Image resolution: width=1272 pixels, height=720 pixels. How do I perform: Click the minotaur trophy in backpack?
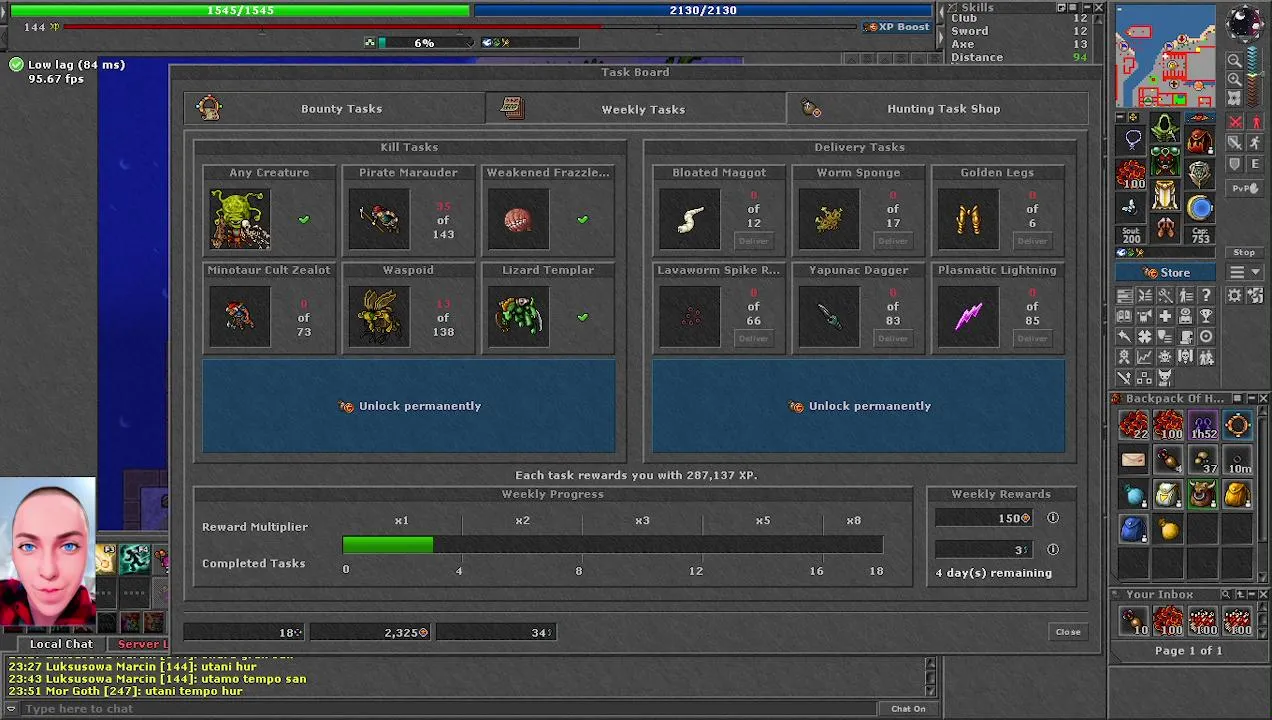pyautogui.click(x=1203, y=494)
